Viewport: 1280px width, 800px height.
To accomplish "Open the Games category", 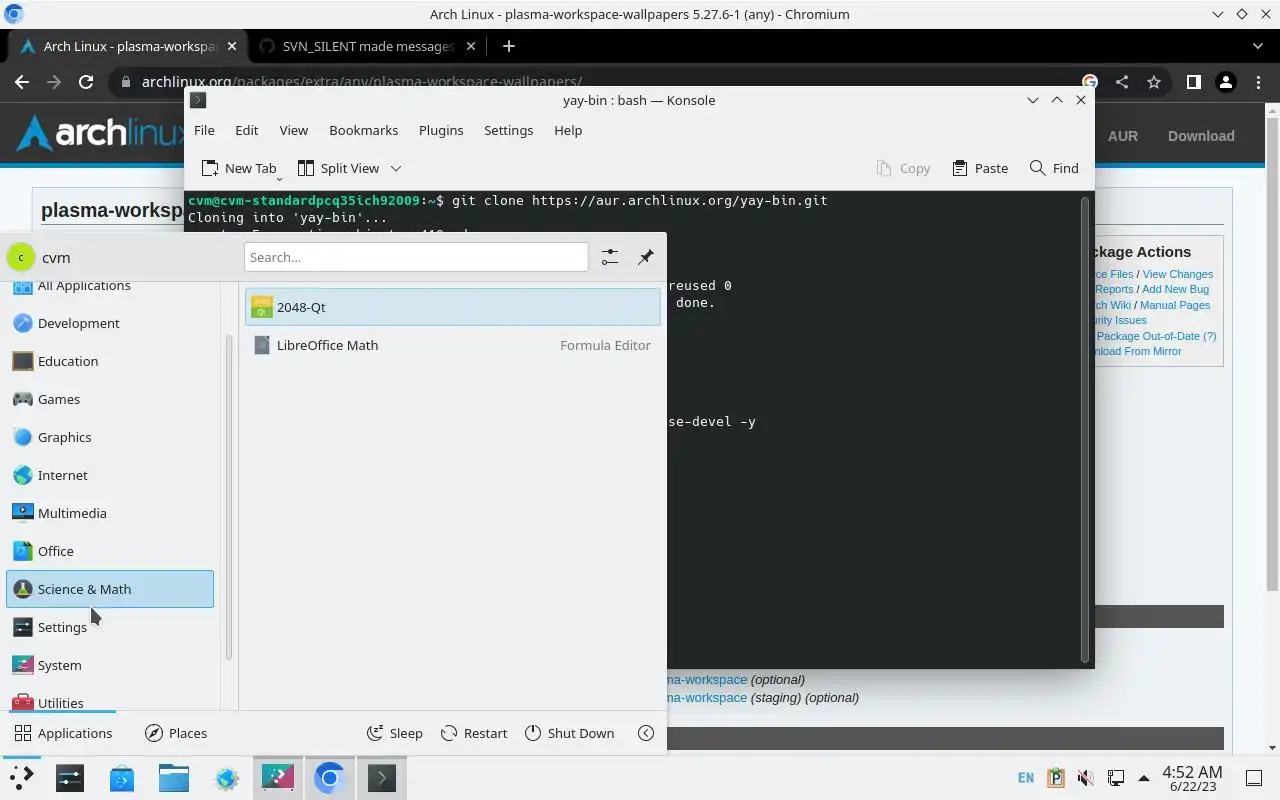I will (110, 399).
